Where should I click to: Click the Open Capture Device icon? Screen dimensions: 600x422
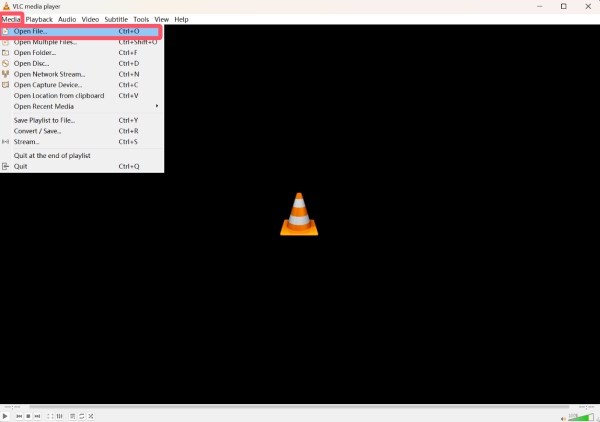(5, 85)
